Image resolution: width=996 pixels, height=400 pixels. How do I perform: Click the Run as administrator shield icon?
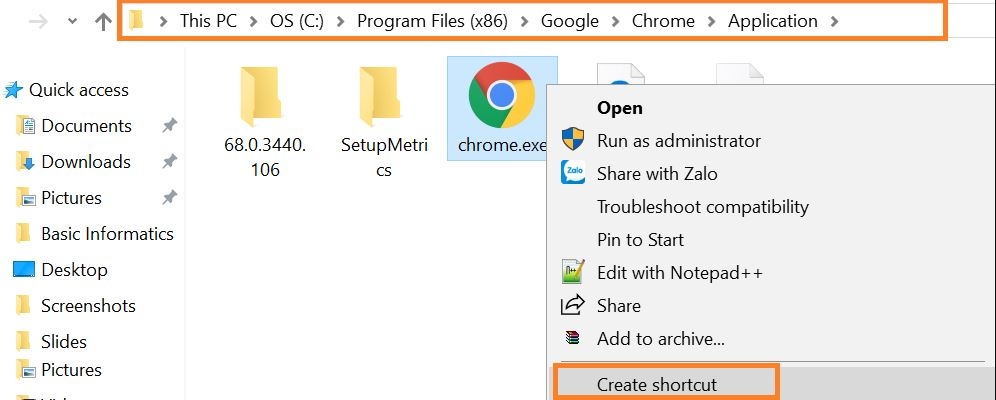click(x=573, y=141)
